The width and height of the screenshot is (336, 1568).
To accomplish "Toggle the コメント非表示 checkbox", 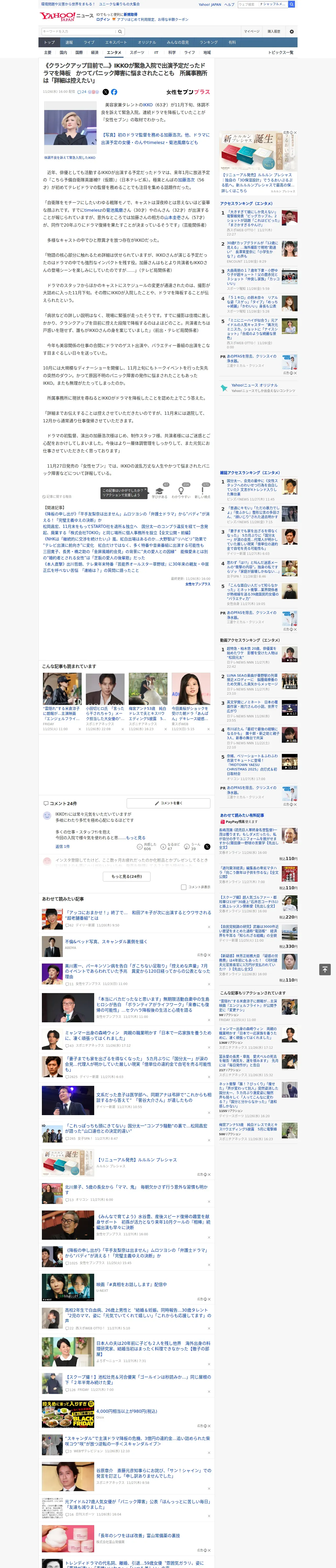I will coord(183,887).
